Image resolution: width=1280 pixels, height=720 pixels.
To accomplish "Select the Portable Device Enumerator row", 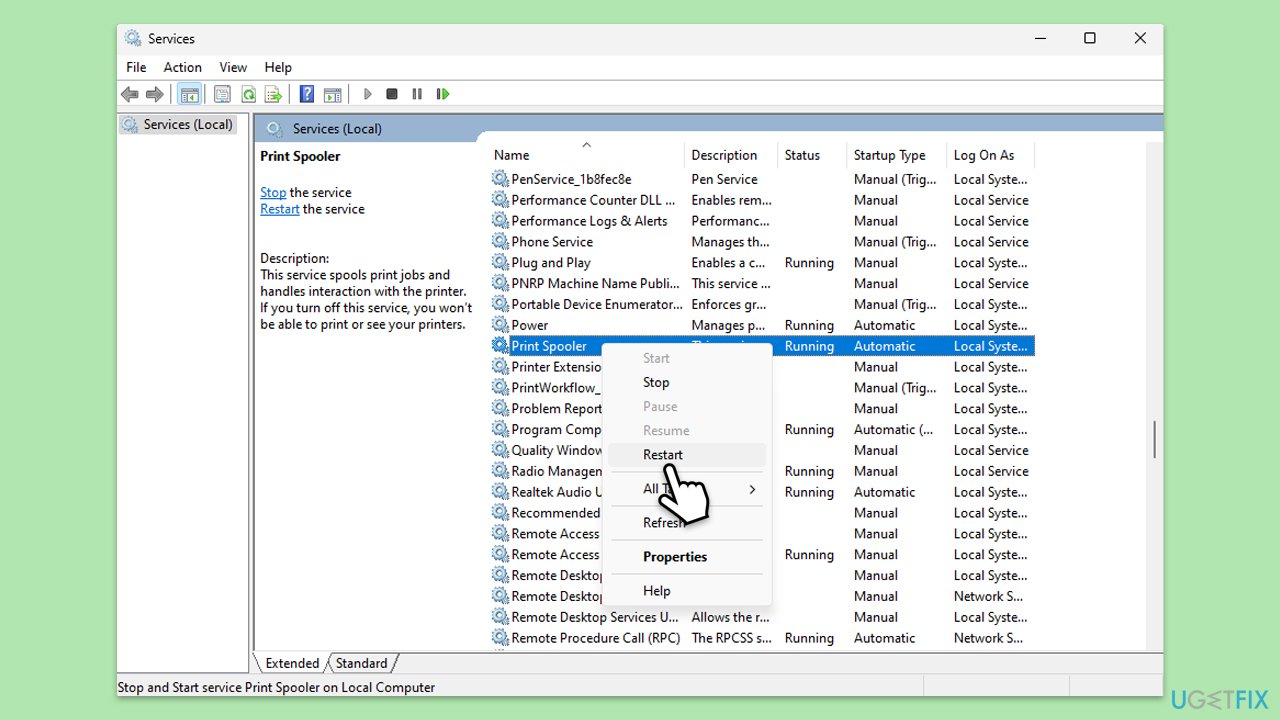I will (762, 304).
